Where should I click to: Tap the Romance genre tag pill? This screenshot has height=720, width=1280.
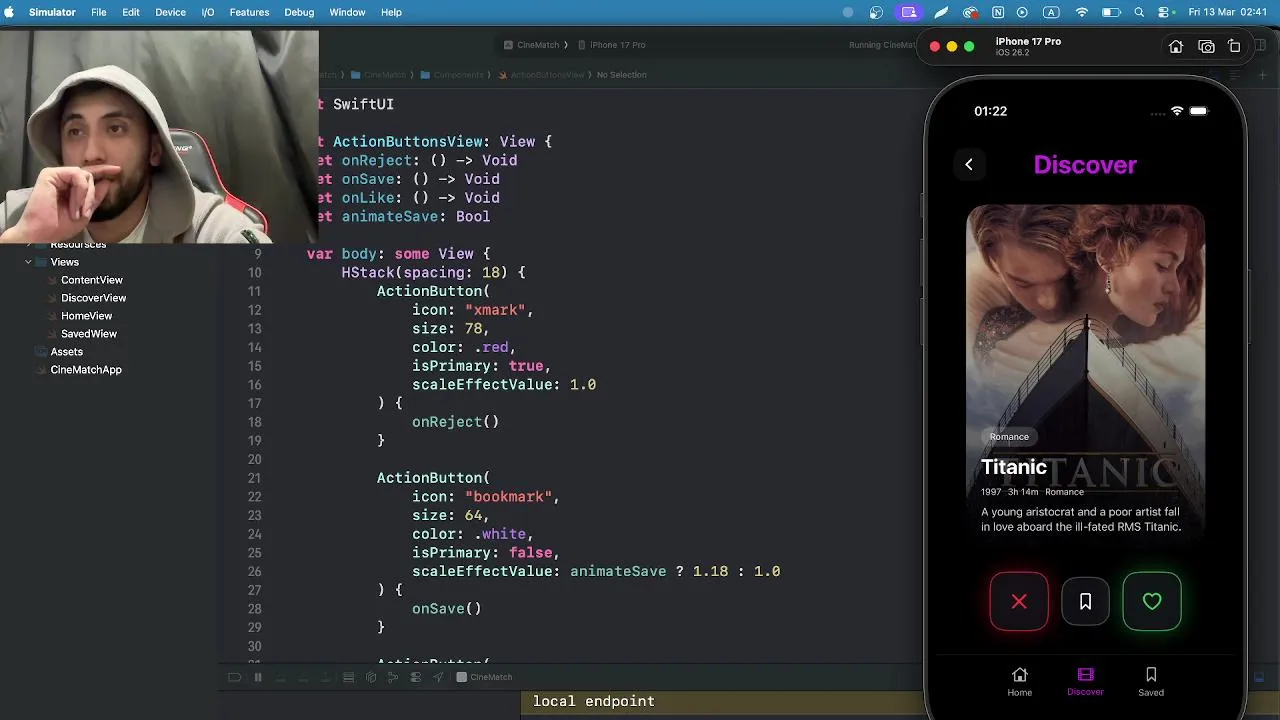tap(1009, 437)
